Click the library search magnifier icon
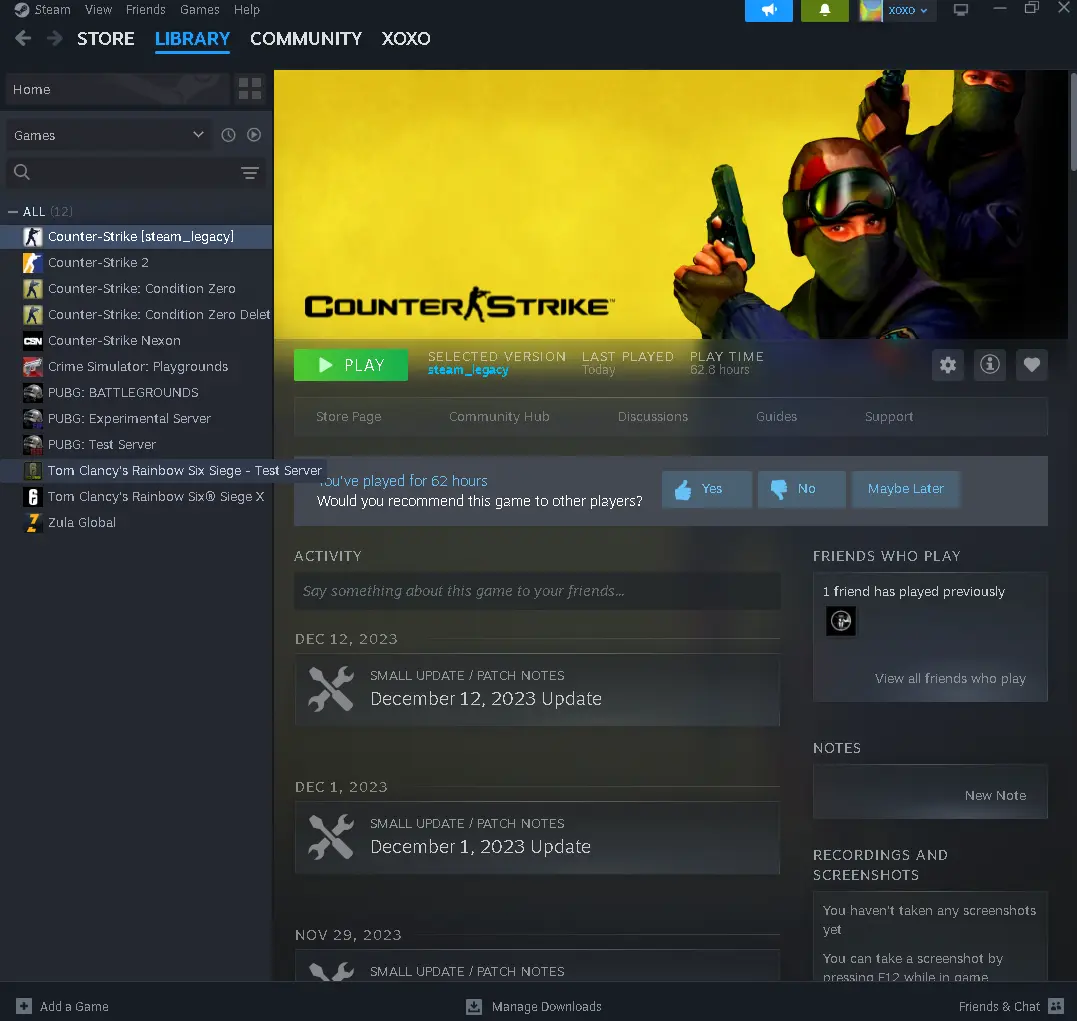The image size is (1077, 1021). (22, 172)
